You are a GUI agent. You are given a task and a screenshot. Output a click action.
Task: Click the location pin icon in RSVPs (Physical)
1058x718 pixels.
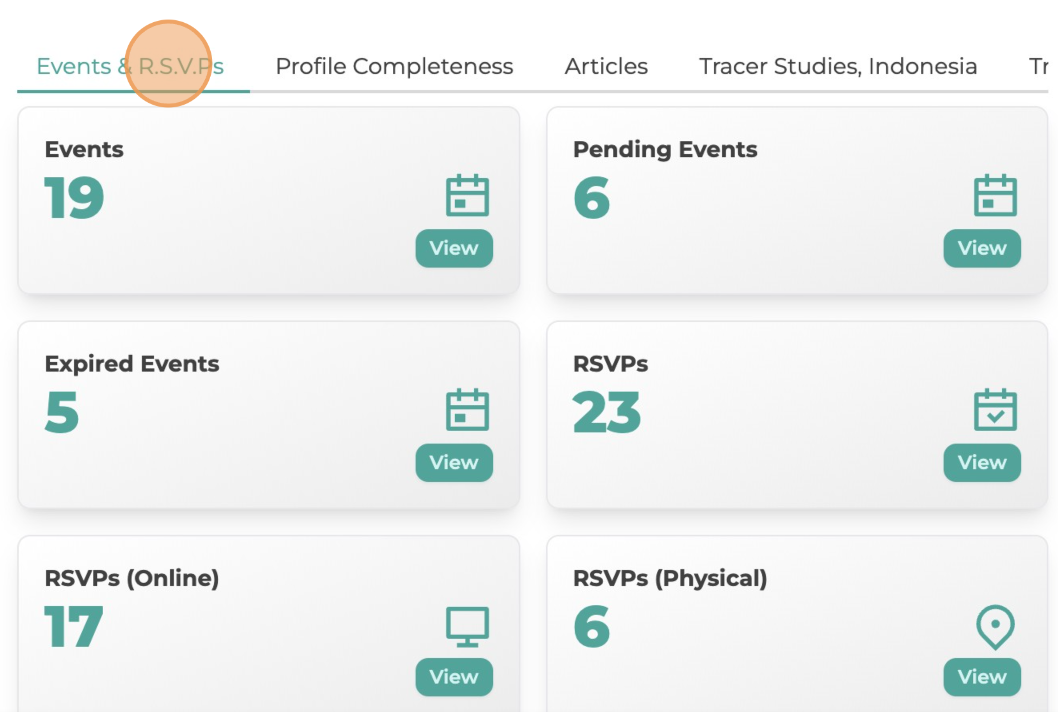click(995, 628)
